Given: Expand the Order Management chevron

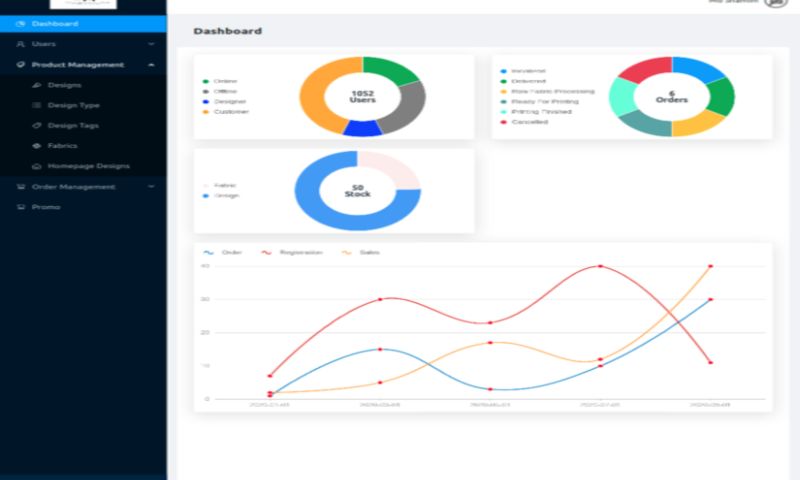Looking at the screenshot, I should [151, 187].
